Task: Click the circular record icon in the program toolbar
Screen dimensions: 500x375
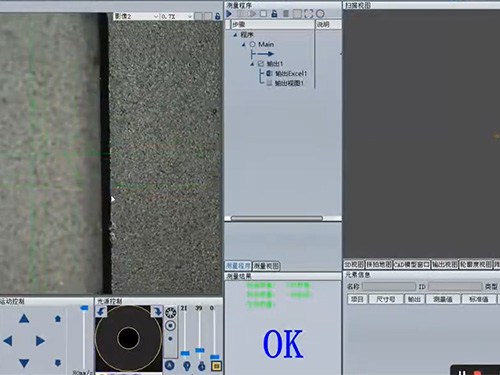Action: (x=320, y=14)
